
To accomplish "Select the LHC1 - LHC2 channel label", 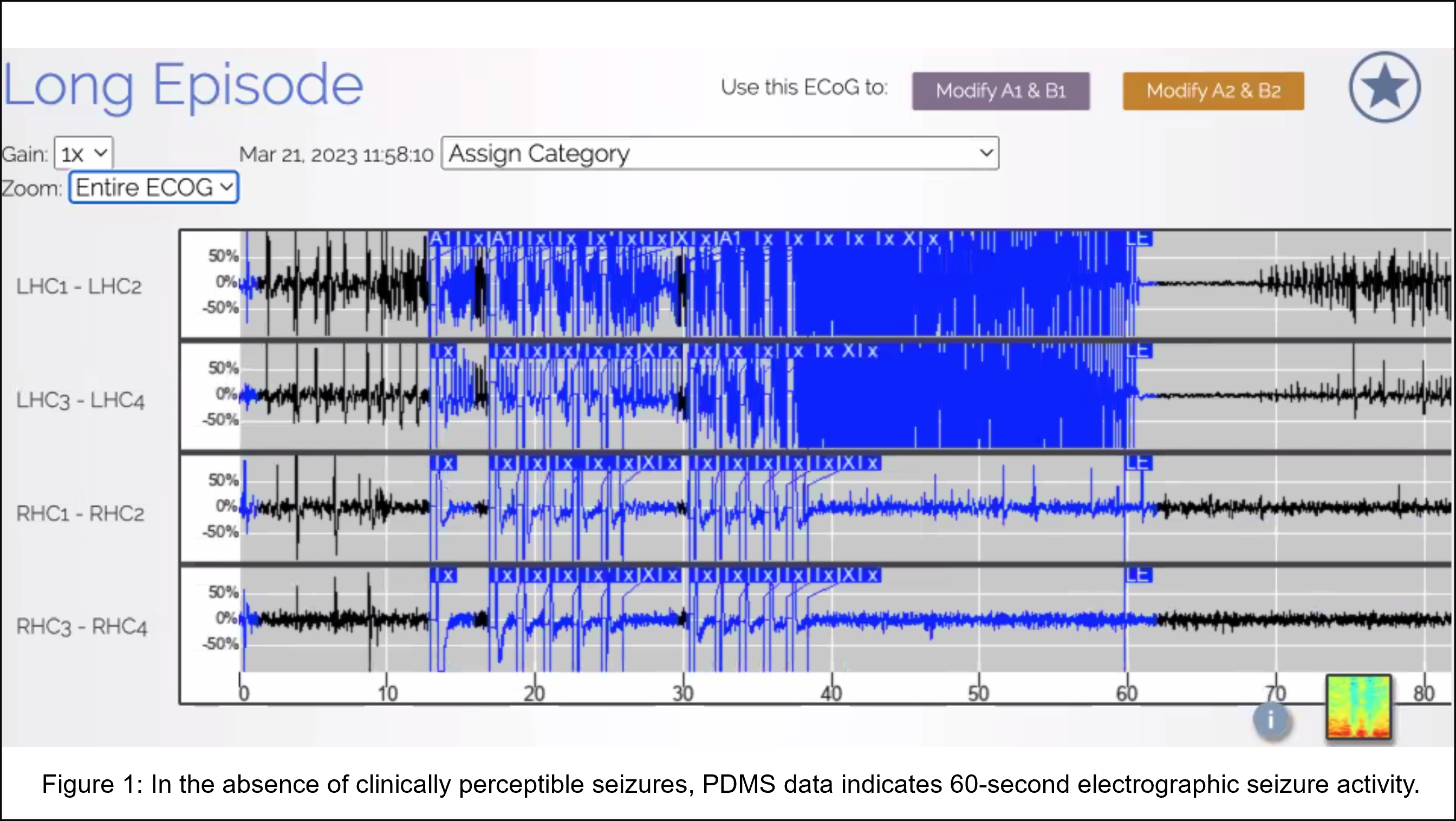I will [x=79, y=286].
